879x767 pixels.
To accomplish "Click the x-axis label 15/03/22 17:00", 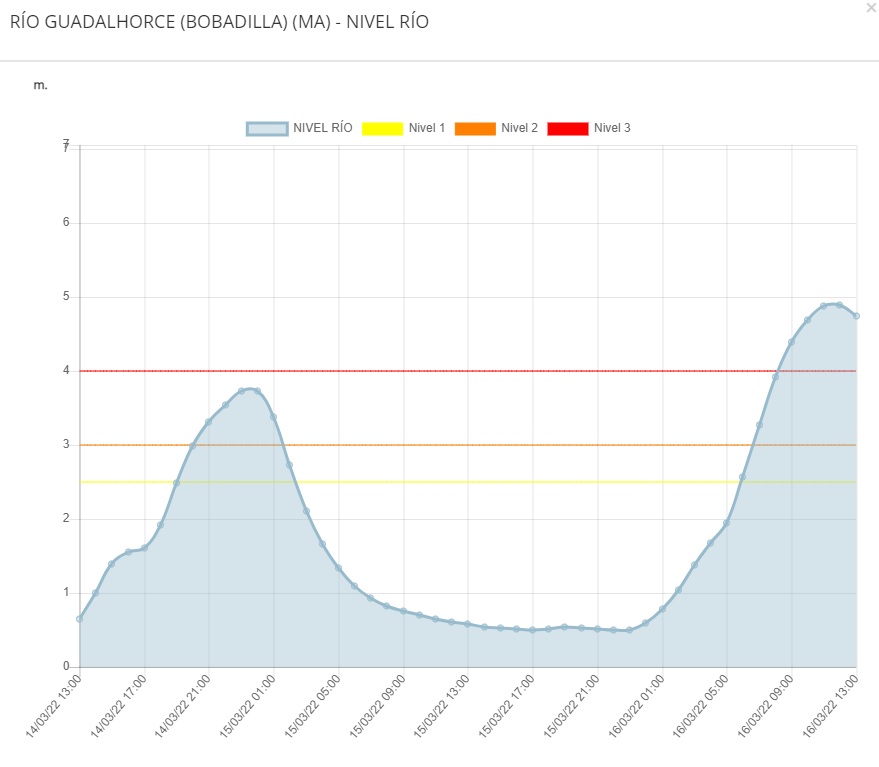I will (x=506, y=706).
